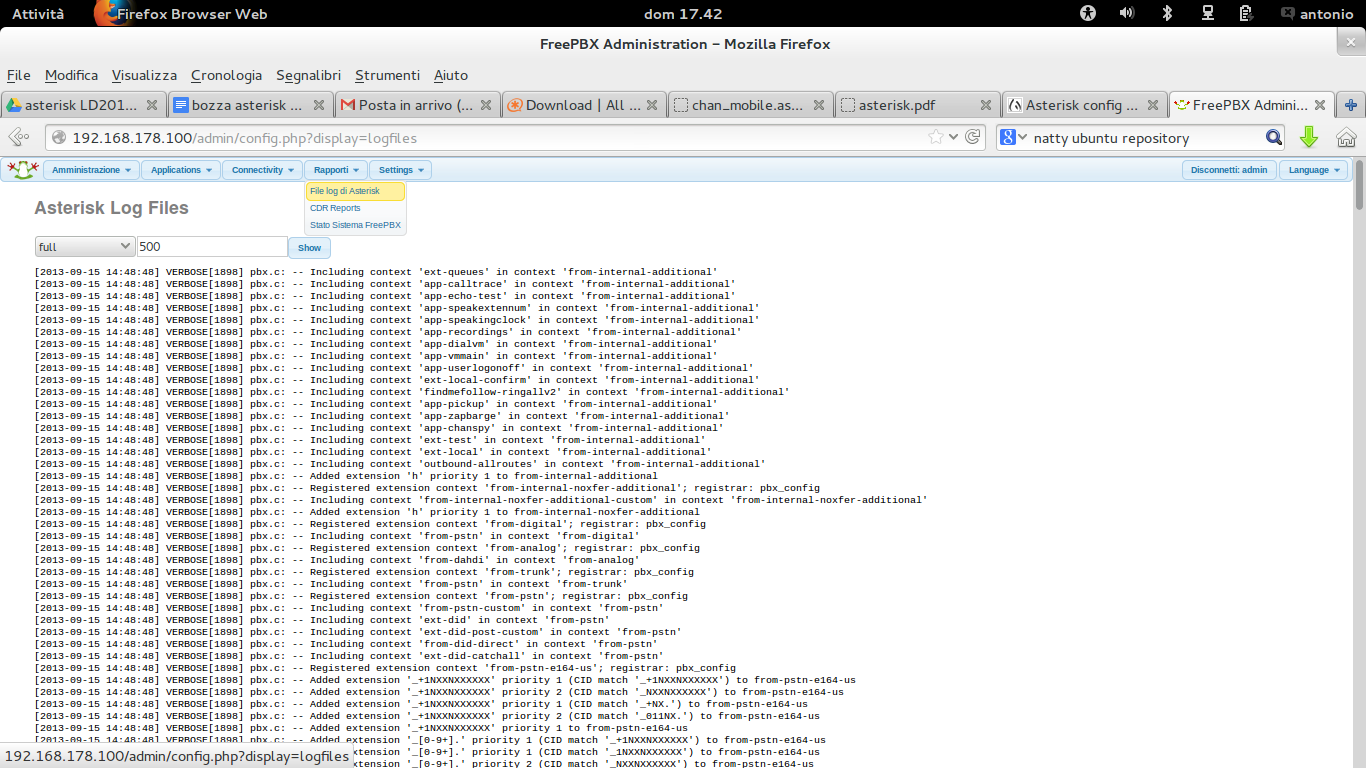This screenshot has height=768, width=1366.
Task: Open the Cronologia menu
Action: (226, 75)
